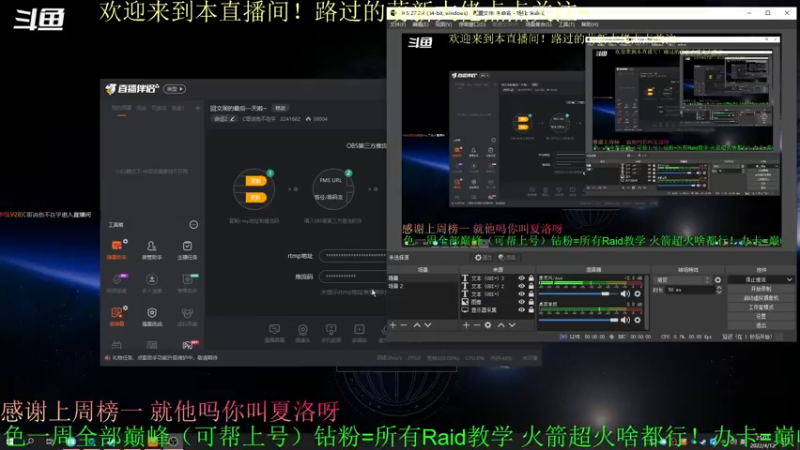This screenshot has width=800, height=450.
Task: Copy the stream key with lower 复制 button
Action: tap(256, 197)
